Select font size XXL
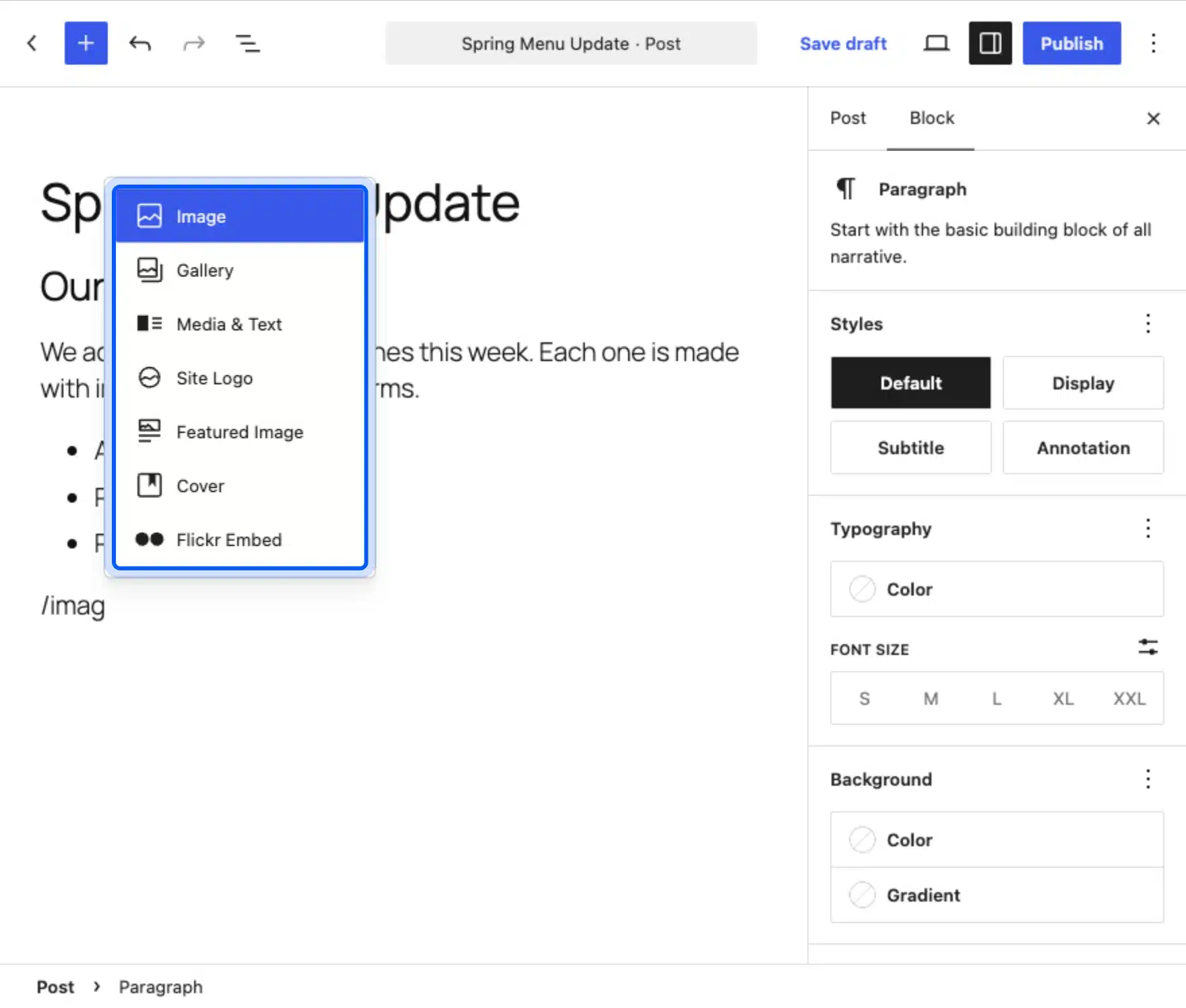This screenshot has width=1186, height=1008. point(1129,698)
